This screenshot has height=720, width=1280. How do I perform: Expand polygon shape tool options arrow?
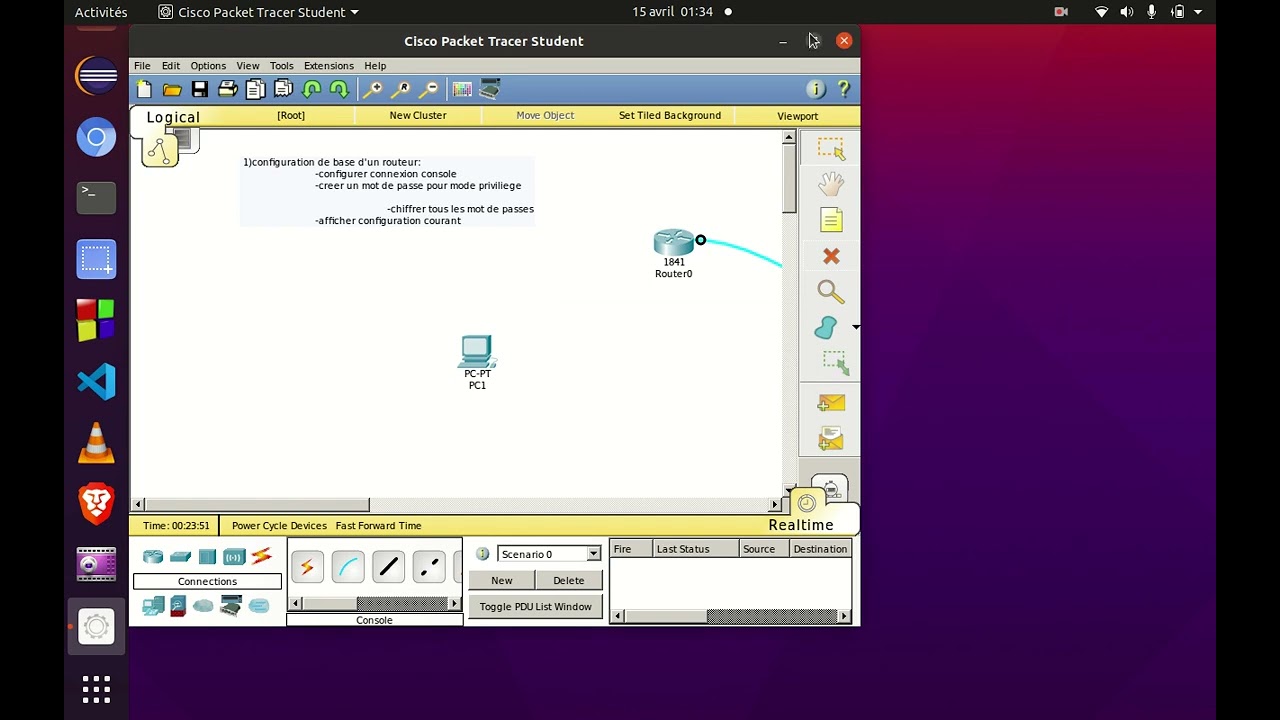click(x=855, y=327)
